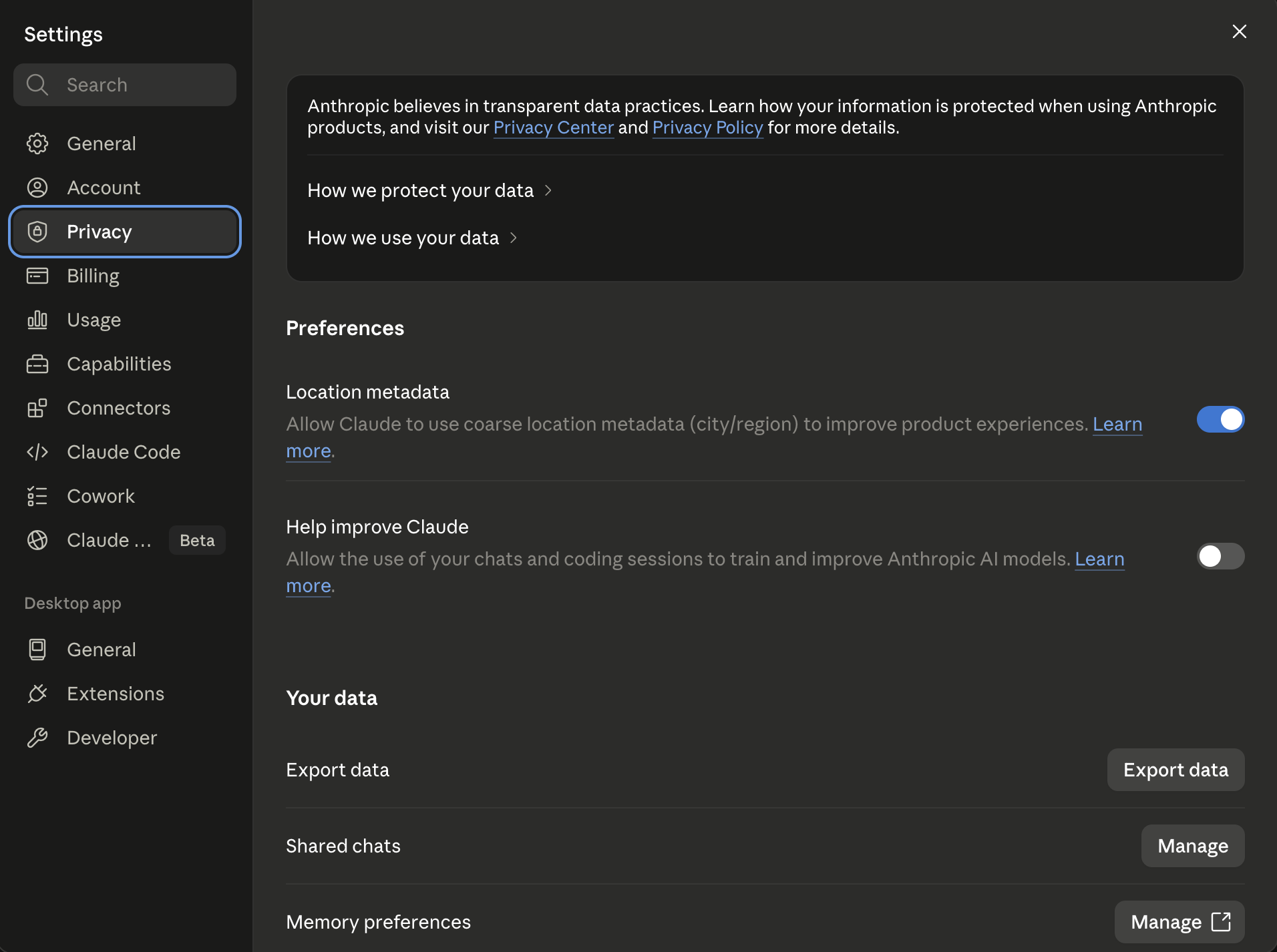Select Connectors in the sidebar
This screenshot has height=952, width=1277.
coord(125,408)
